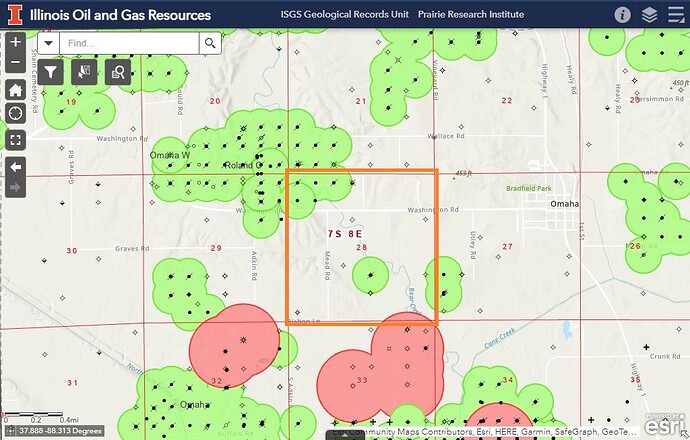Open the ISGS Geological Records Unit link
The width and height of the screenshot is (690, 440).
[345, 15]
